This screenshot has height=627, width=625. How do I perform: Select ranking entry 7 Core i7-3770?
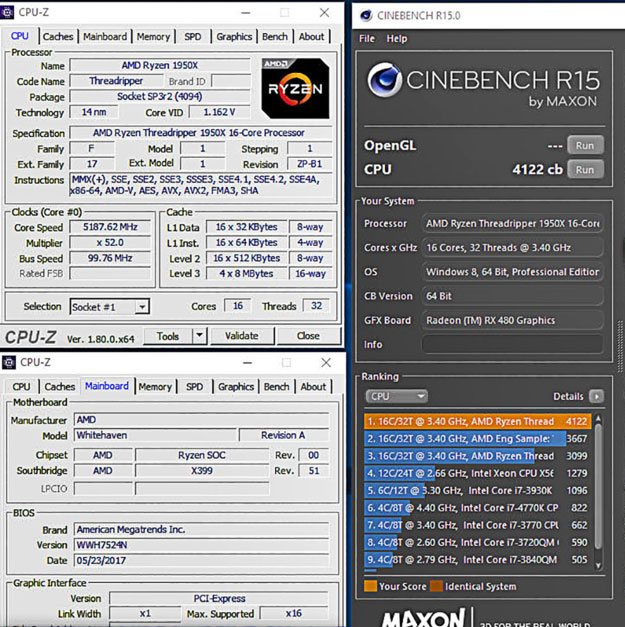point(477,525)
